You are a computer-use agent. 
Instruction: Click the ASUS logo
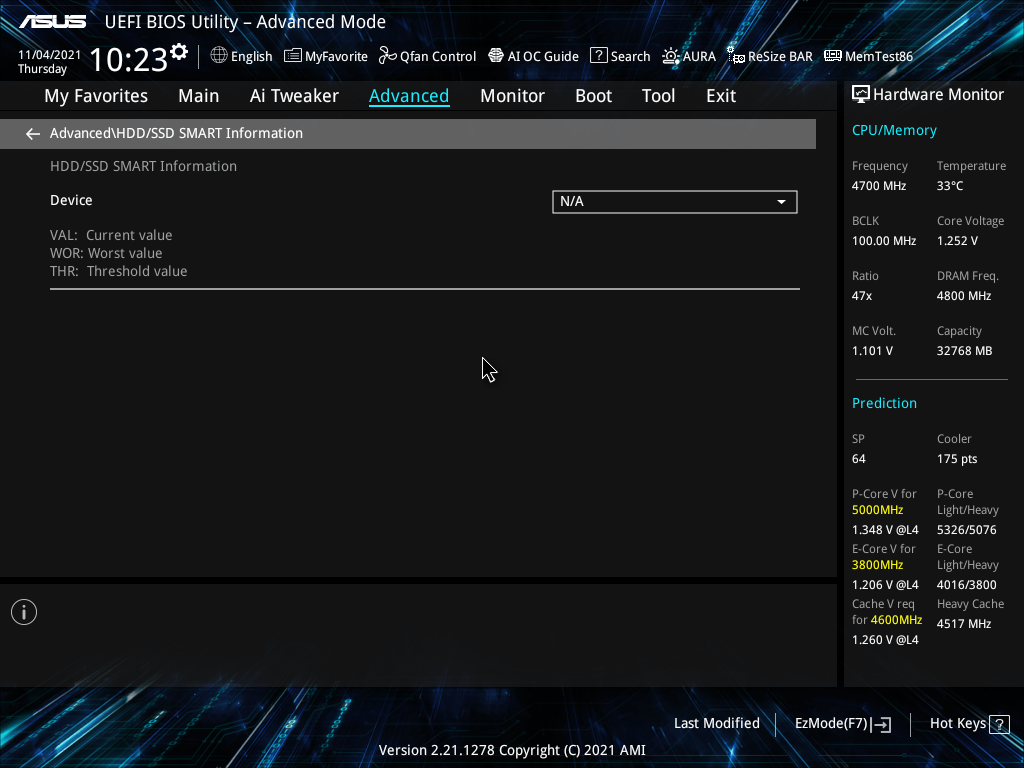point(52,22)
